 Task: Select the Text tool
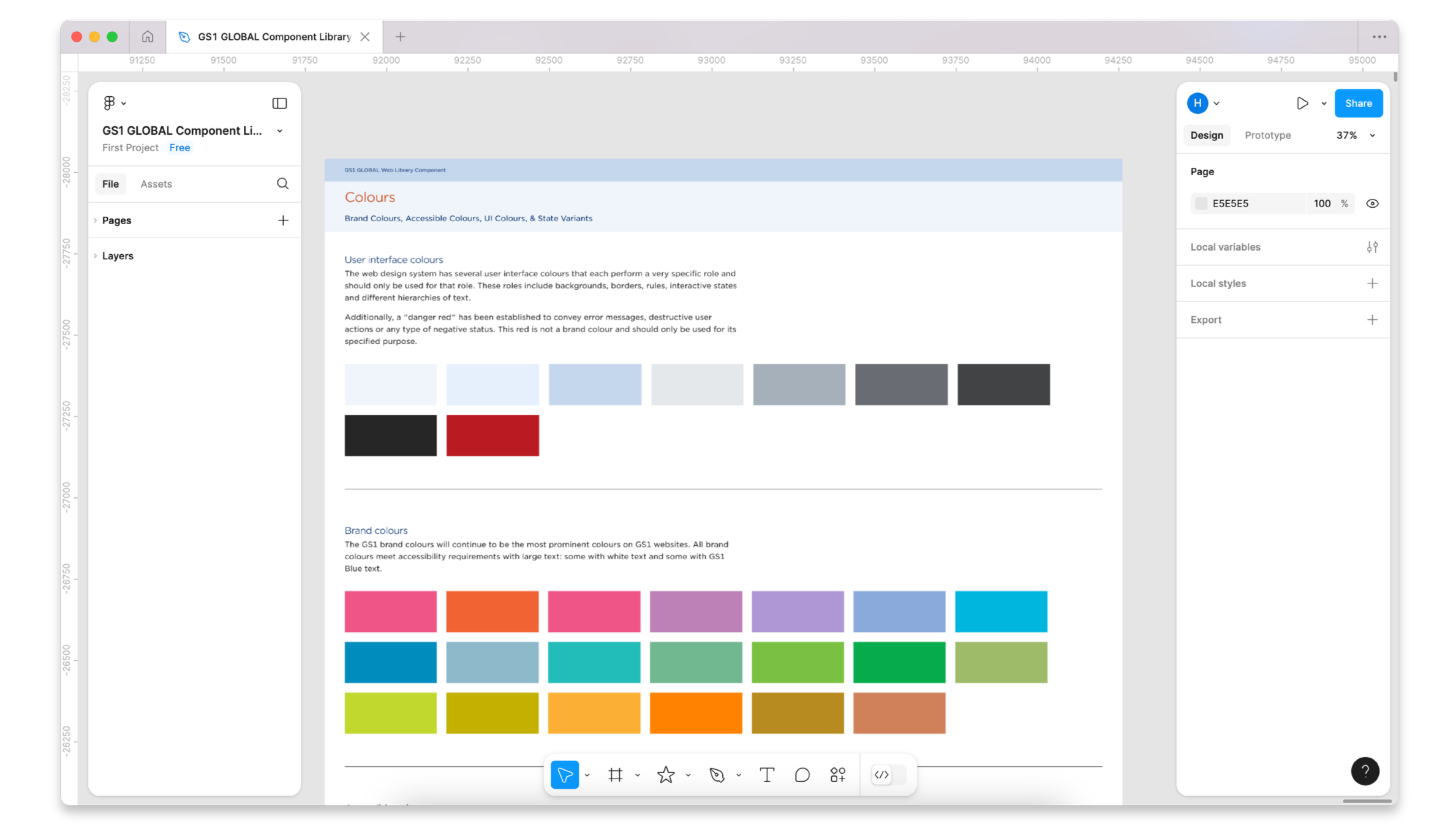click(766, 775)
